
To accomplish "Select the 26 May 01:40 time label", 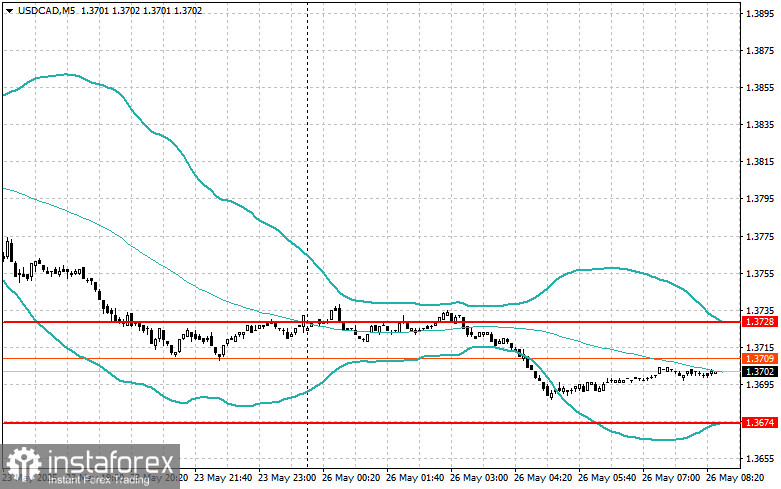I will [x=414, y=478].
